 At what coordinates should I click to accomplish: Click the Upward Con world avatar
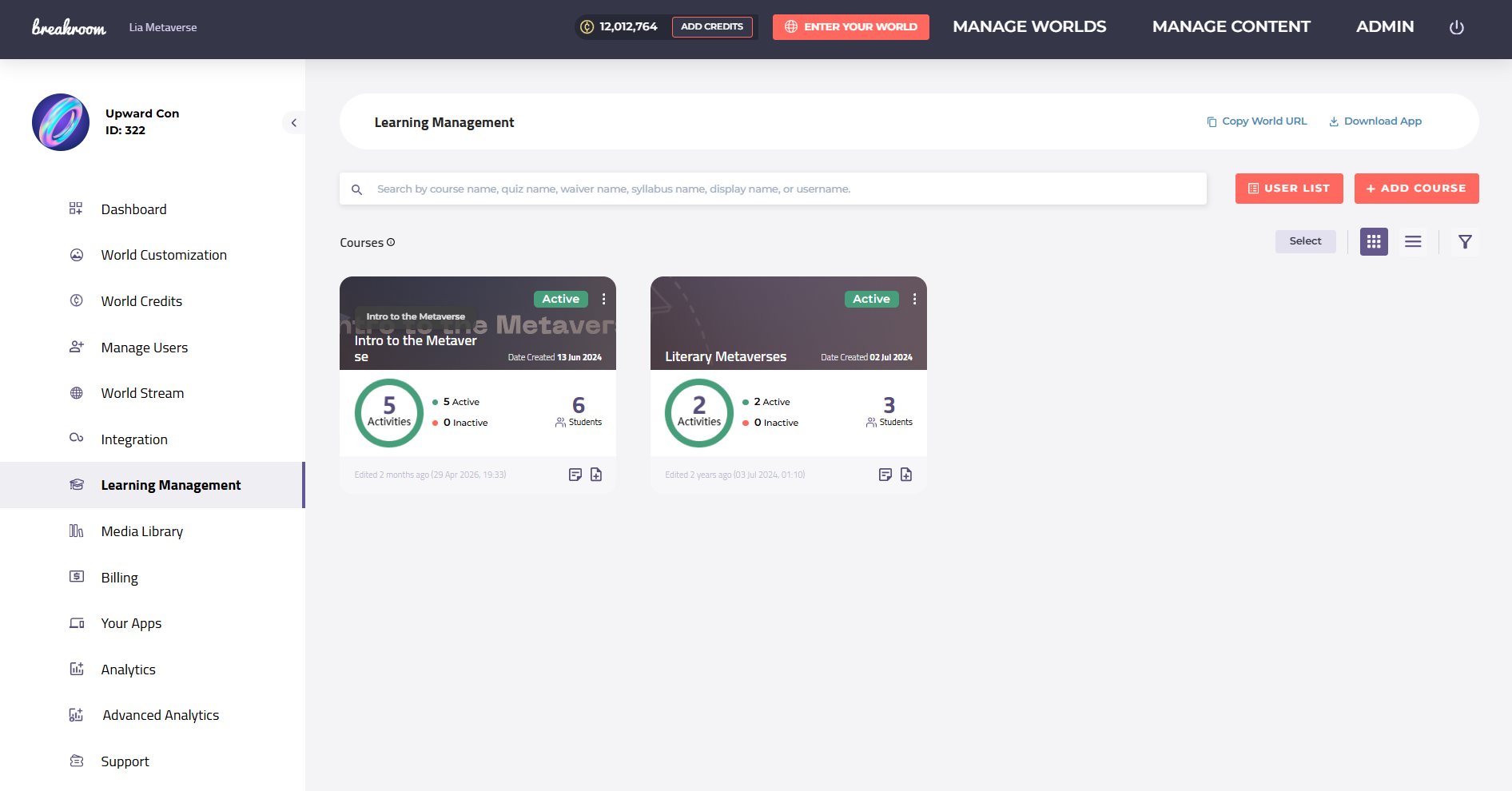(61, 122)
